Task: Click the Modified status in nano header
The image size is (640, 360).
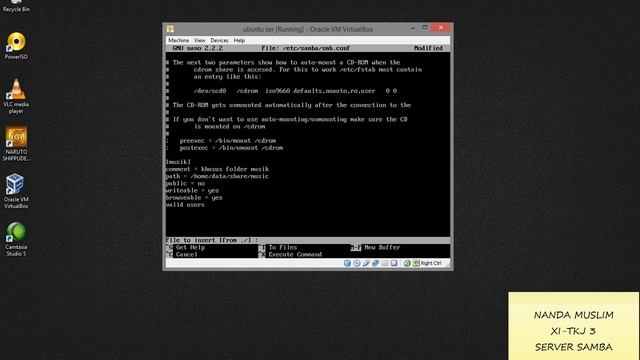Action: pos(428,48)
